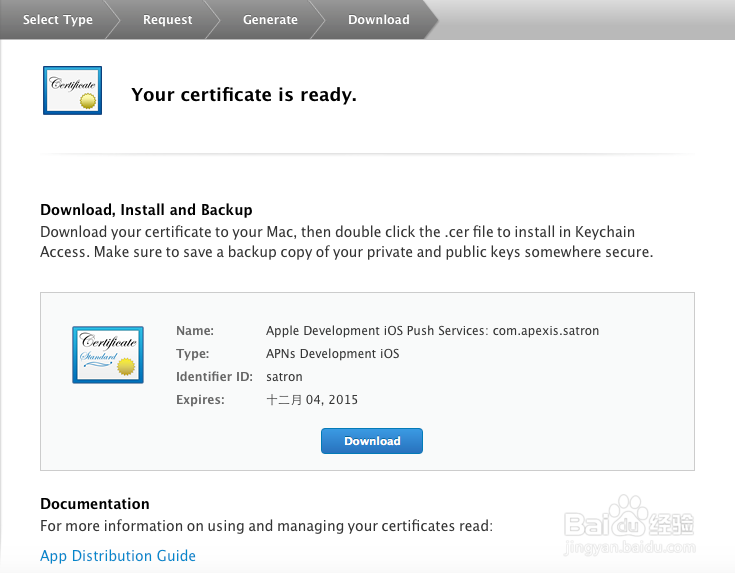Click the Keychain Access instructions paragraph
This screenshot has width=735, height=573.
346,242
